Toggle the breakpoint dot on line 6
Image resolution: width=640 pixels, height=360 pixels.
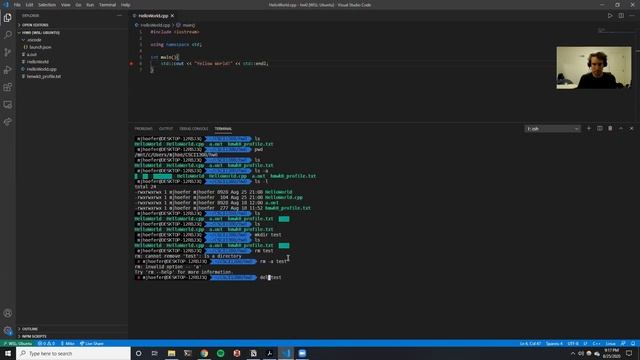point(131,63)
